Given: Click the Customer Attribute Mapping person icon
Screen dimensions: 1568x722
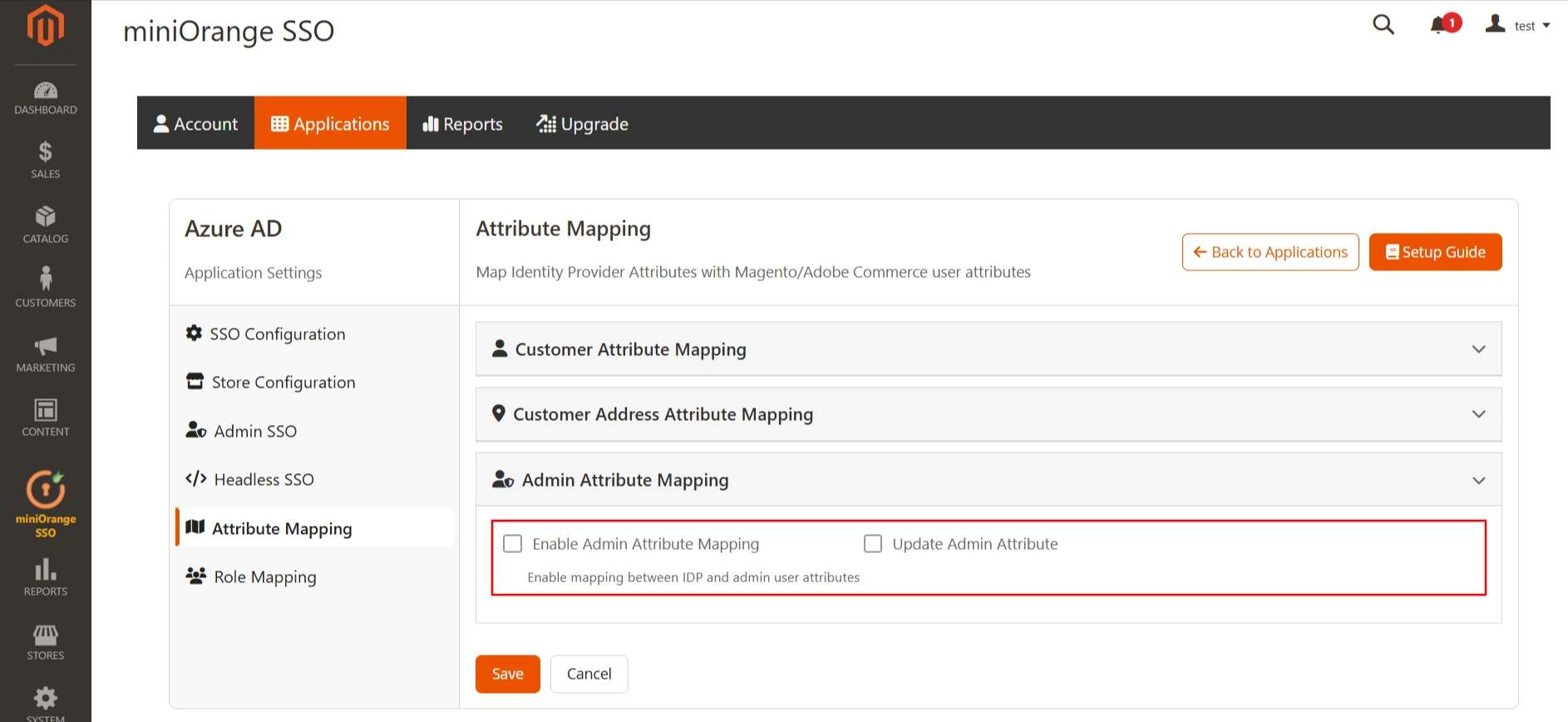Looking at the screenshot, I should click(x=500, y=349).
